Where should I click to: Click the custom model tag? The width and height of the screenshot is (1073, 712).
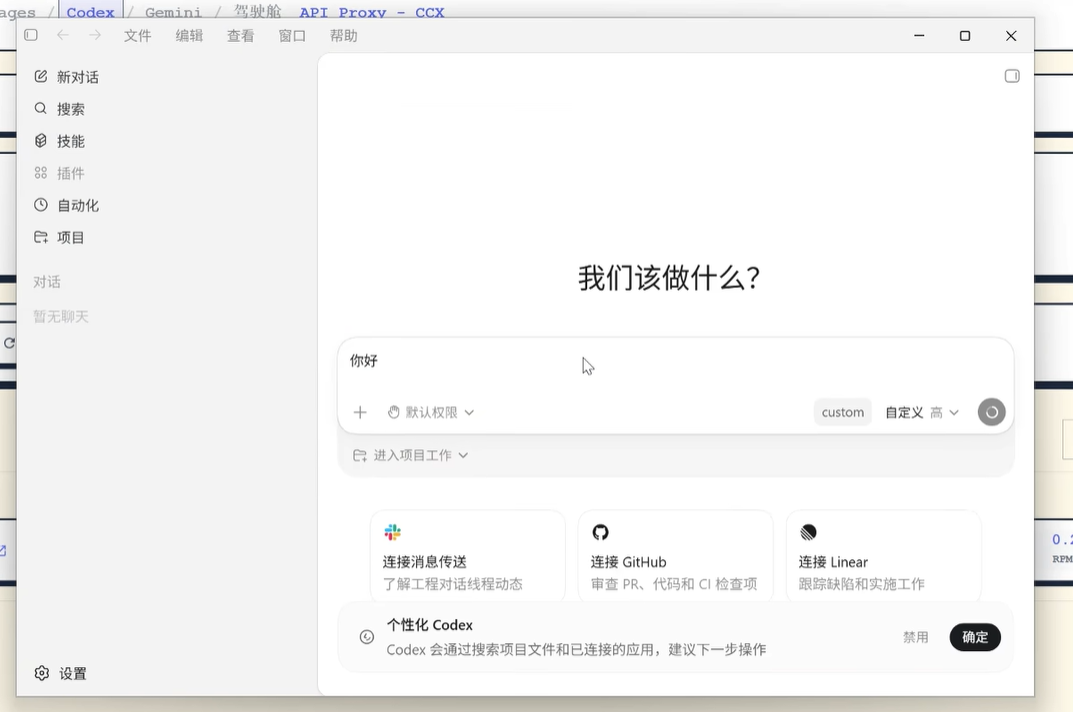842,412
